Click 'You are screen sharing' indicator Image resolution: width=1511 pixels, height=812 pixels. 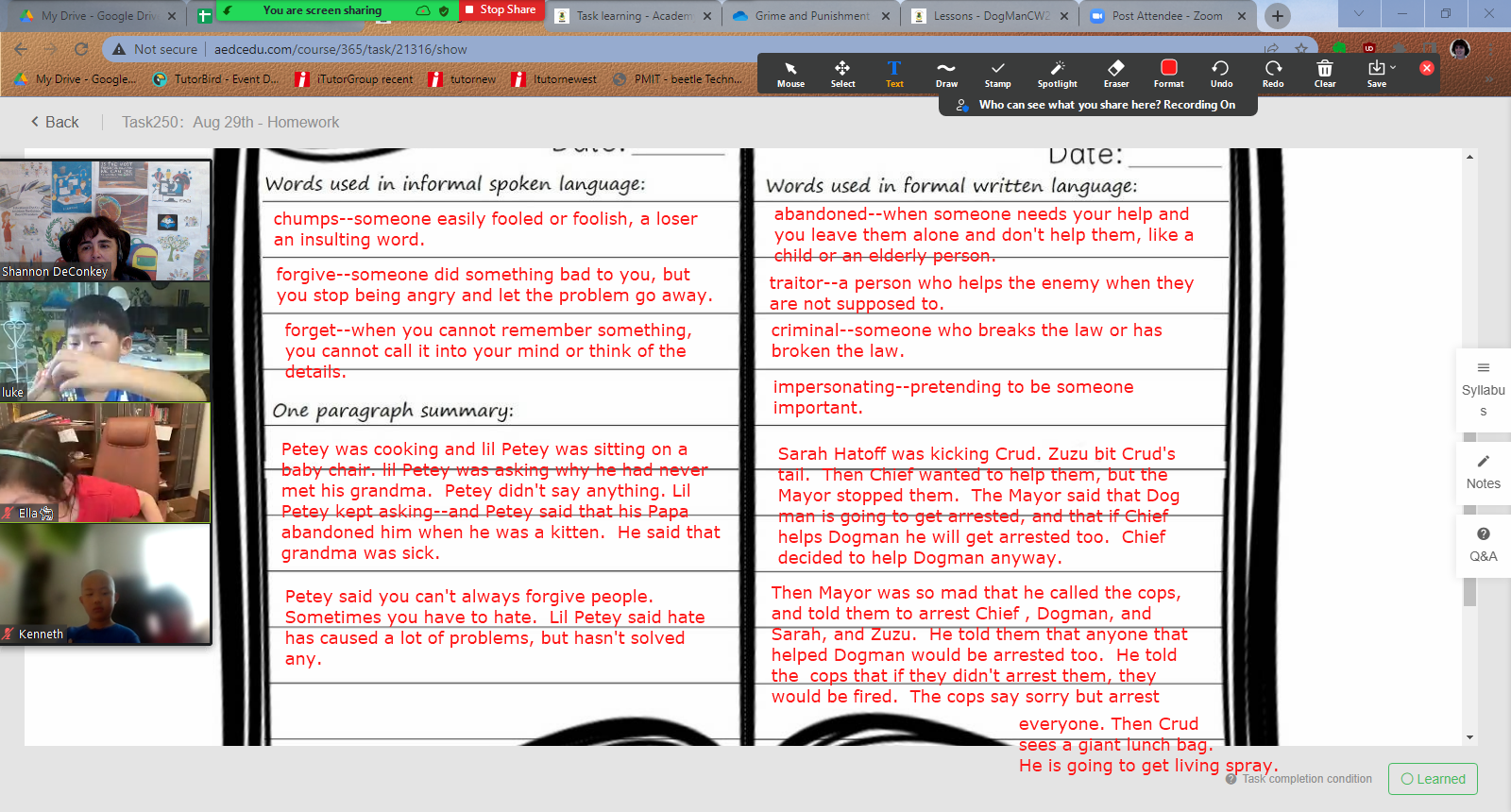click(x=322, y=10)
